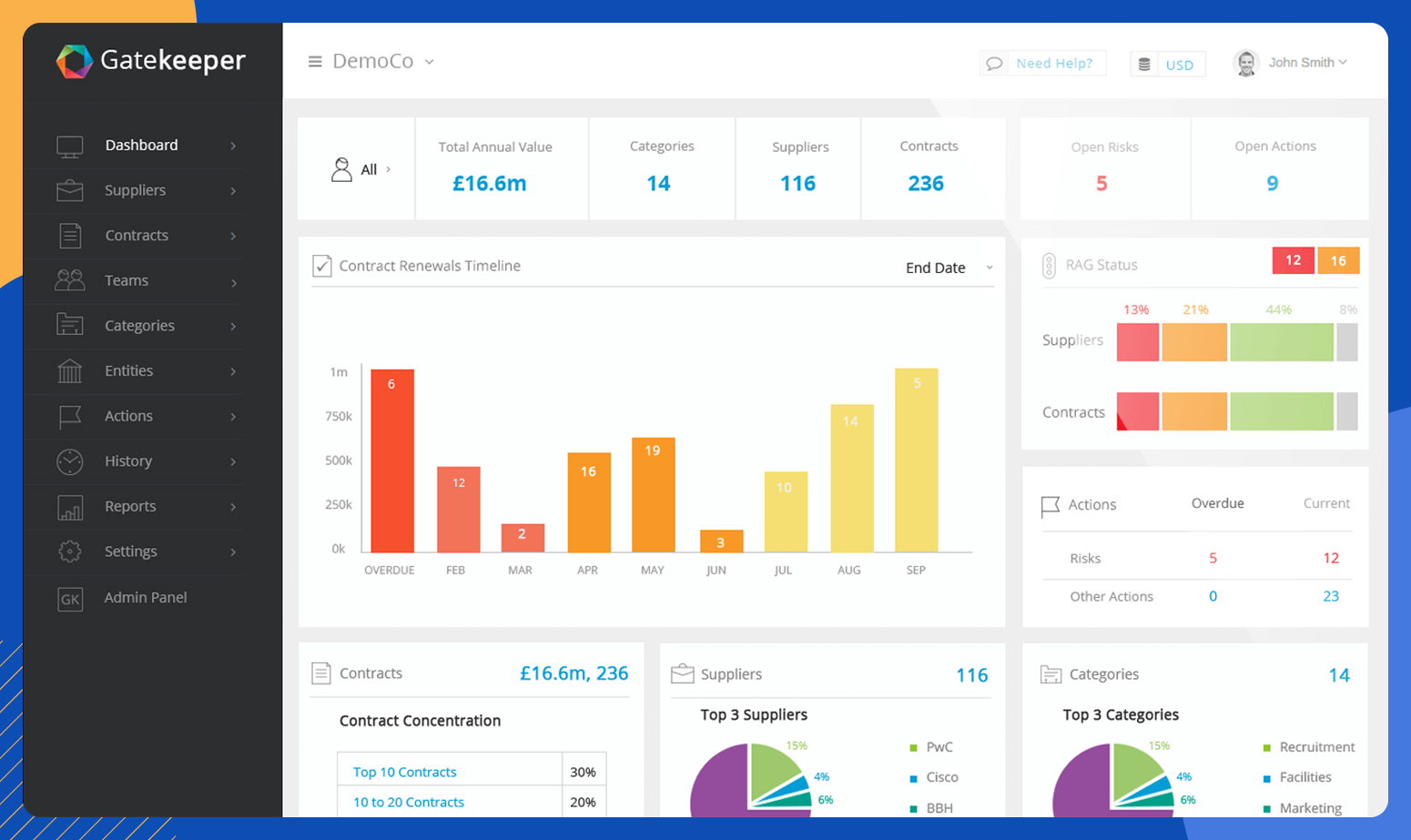Toggle the Contract Renewals Timeline checkbox
This screenshot has width=1411, height=840.
322,265
